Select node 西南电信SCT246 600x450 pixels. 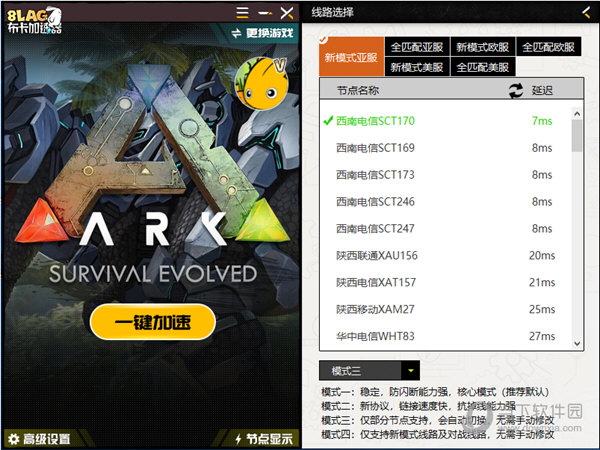pyautogui.click(x=445, y=202)
